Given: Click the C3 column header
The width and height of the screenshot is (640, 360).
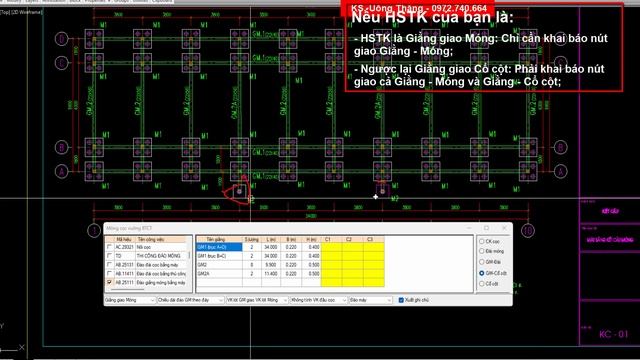Looking at the screenshot, I should (x=373, y=239).
